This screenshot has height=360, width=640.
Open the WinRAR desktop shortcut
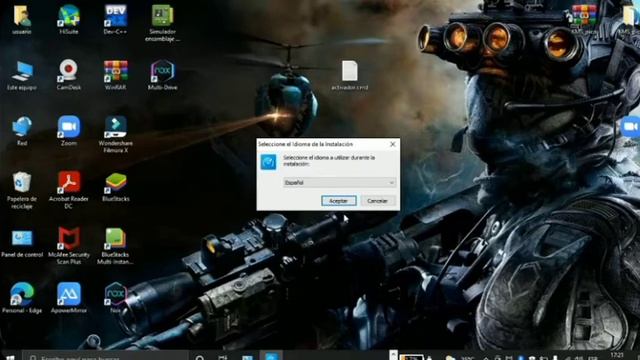point(116,75)
